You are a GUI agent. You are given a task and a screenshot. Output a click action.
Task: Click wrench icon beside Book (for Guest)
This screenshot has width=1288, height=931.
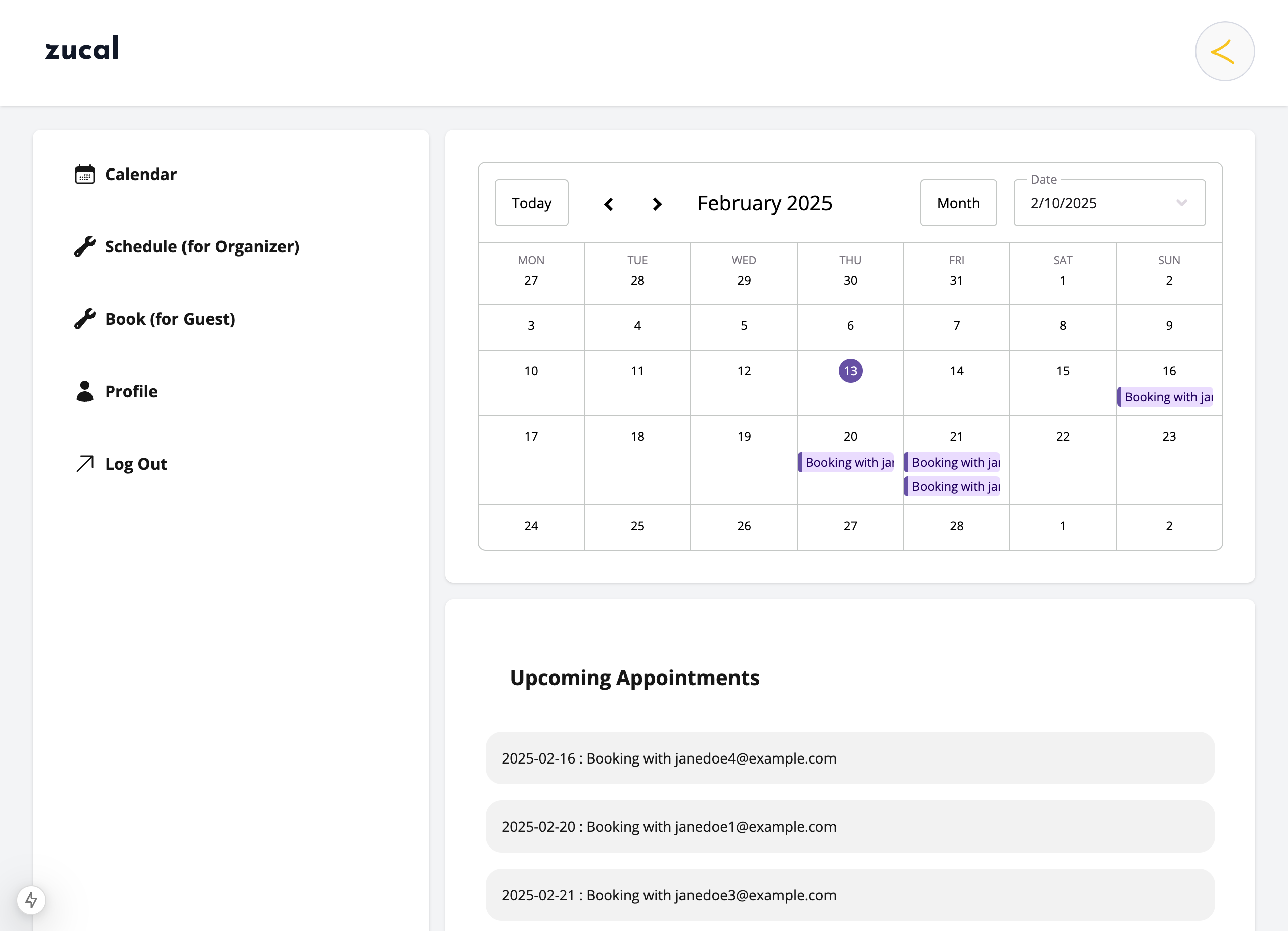pos(84,319)
